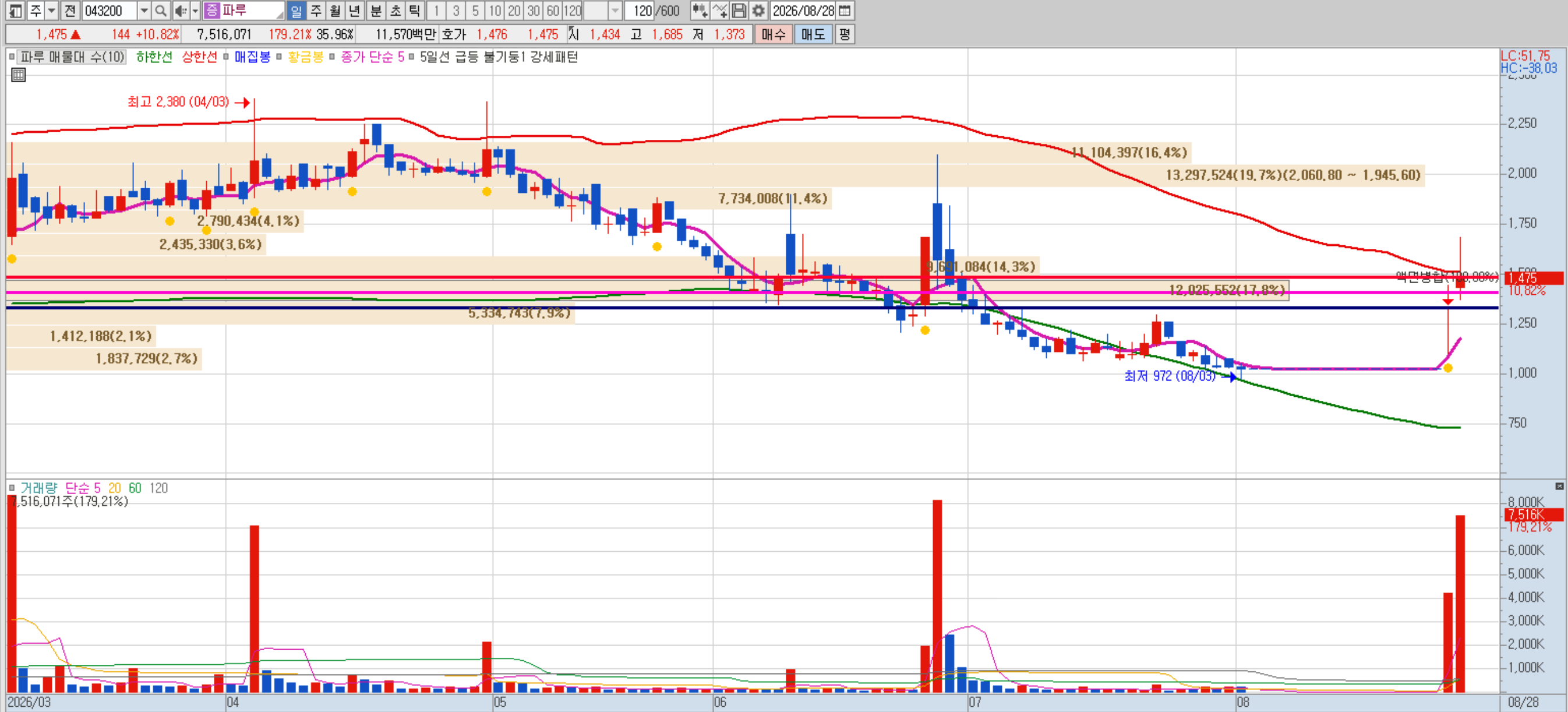Click the 하한선 legend label
The image size is (1568, 712).
pos(154,57)
